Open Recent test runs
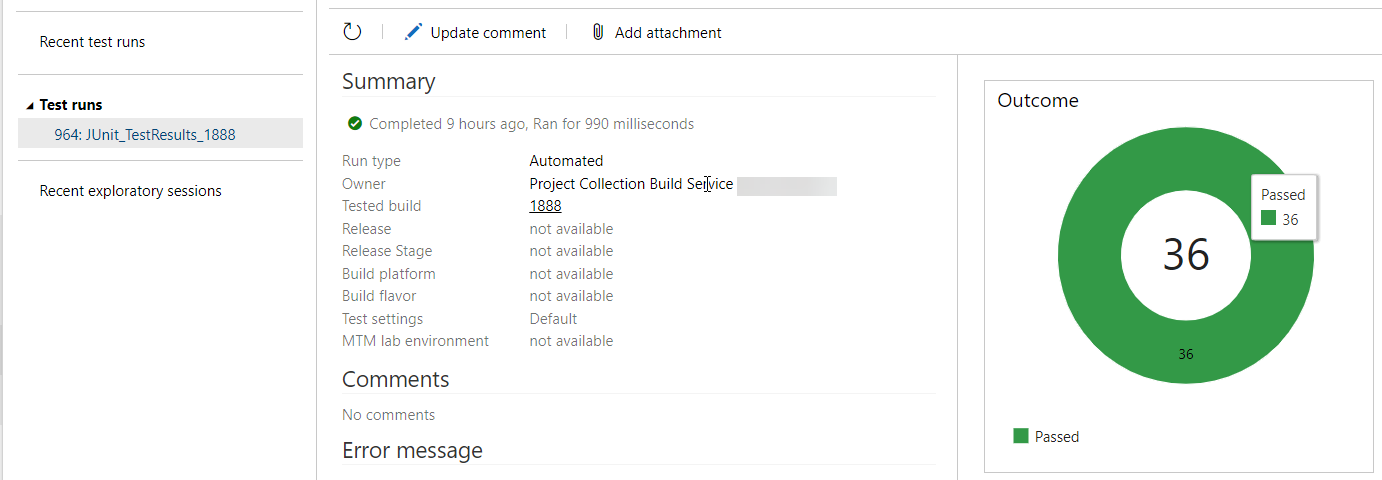 pos(92,42)
